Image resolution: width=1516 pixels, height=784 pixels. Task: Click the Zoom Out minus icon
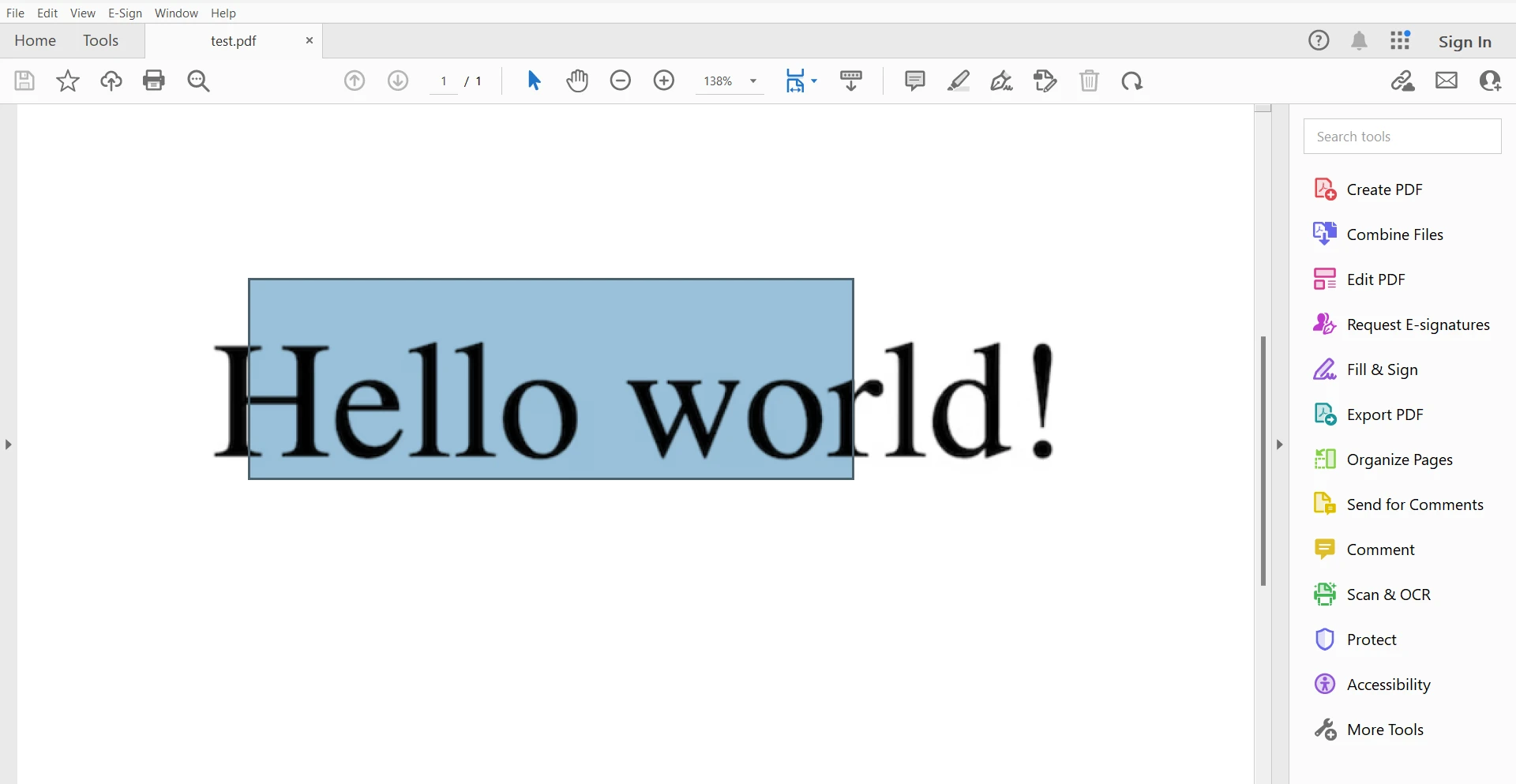click(x=621, y=81)
